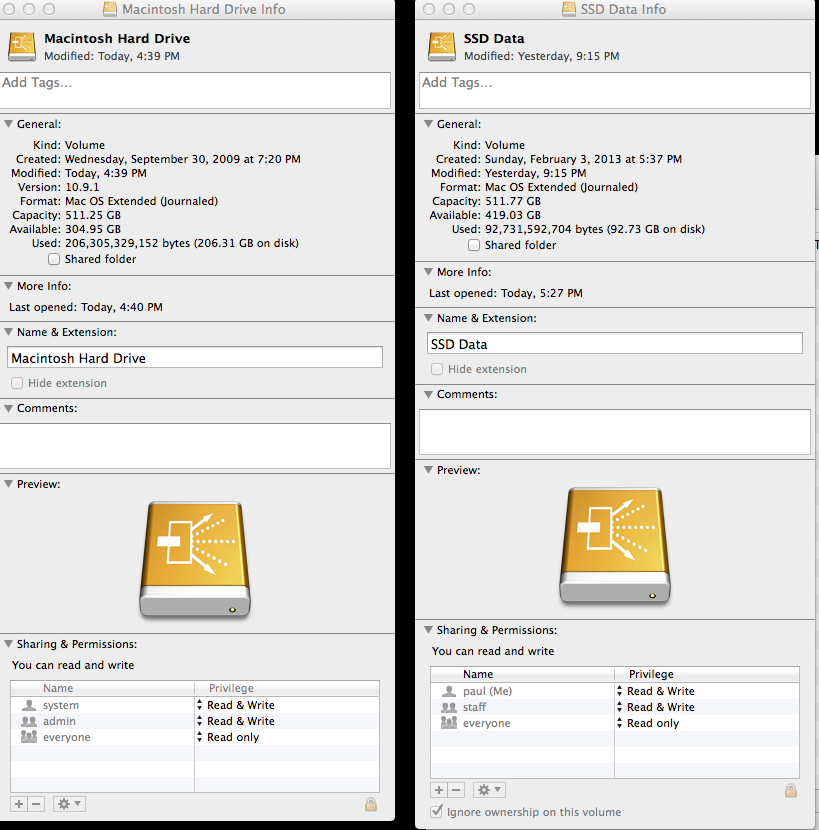
Task: Toggle Hide extension in SSD Data window
Action: (437, 369)
